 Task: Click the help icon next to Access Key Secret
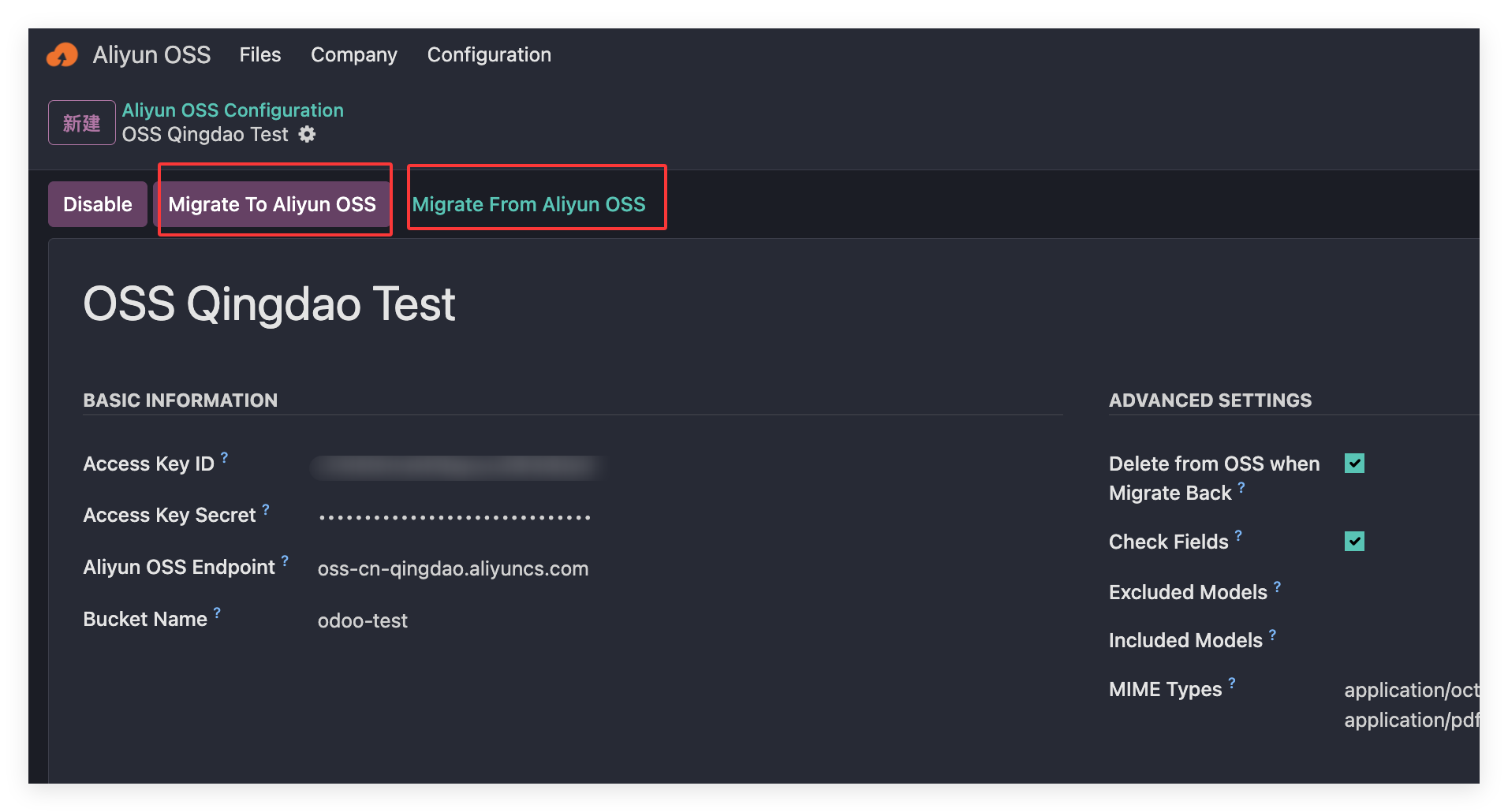266,509
